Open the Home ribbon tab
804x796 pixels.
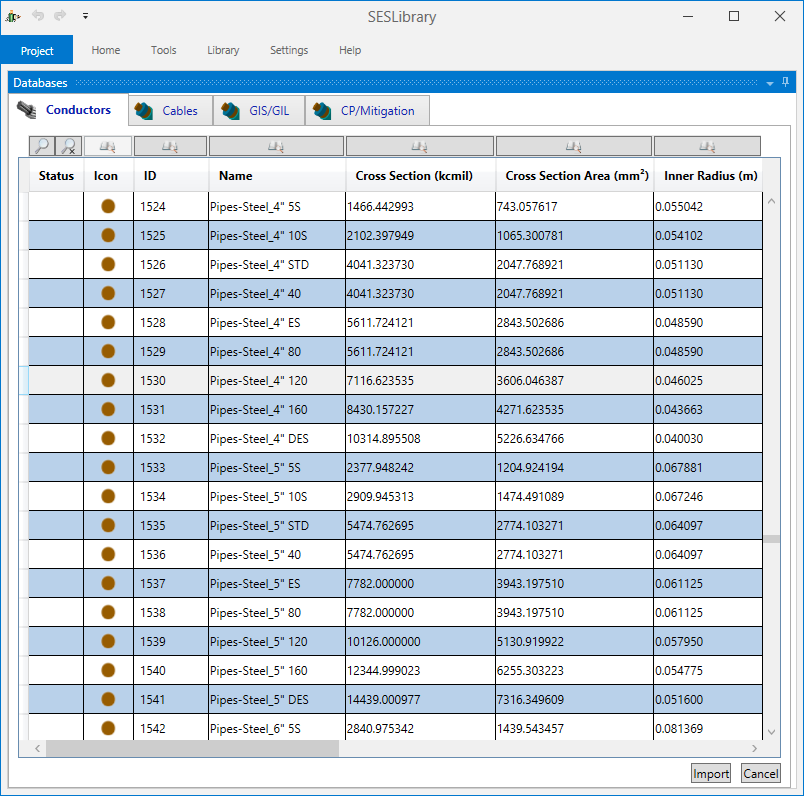106,50
